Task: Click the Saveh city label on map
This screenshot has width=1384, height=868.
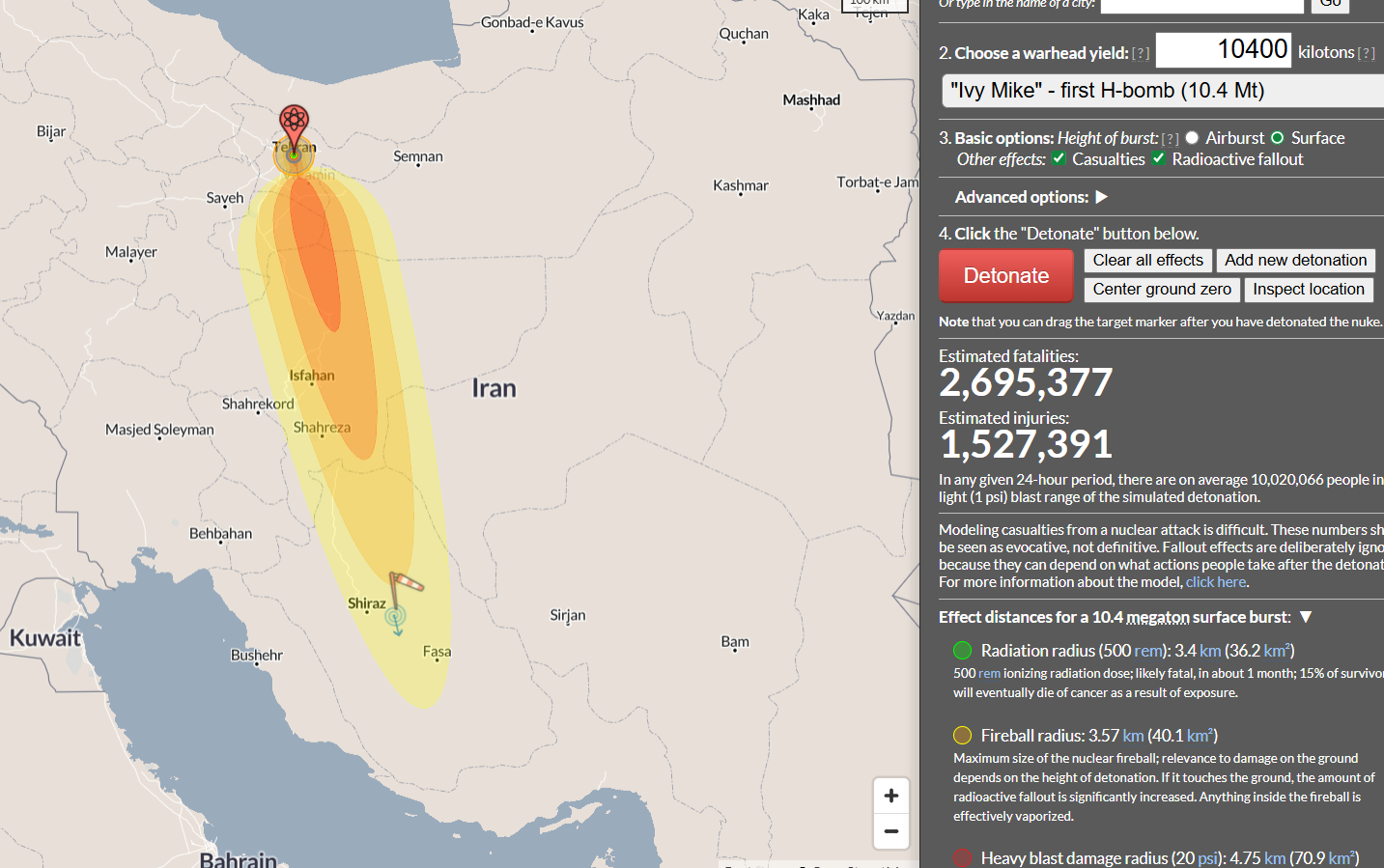Action: point(225,198)
